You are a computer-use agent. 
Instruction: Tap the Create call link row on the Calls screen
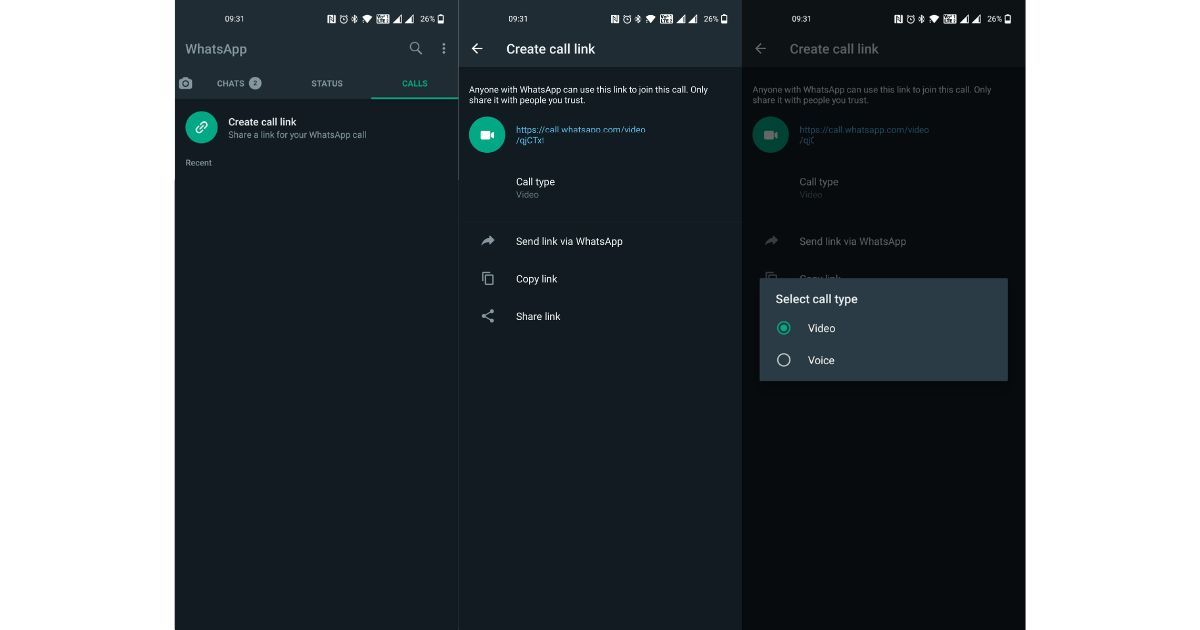coord(316,127)
